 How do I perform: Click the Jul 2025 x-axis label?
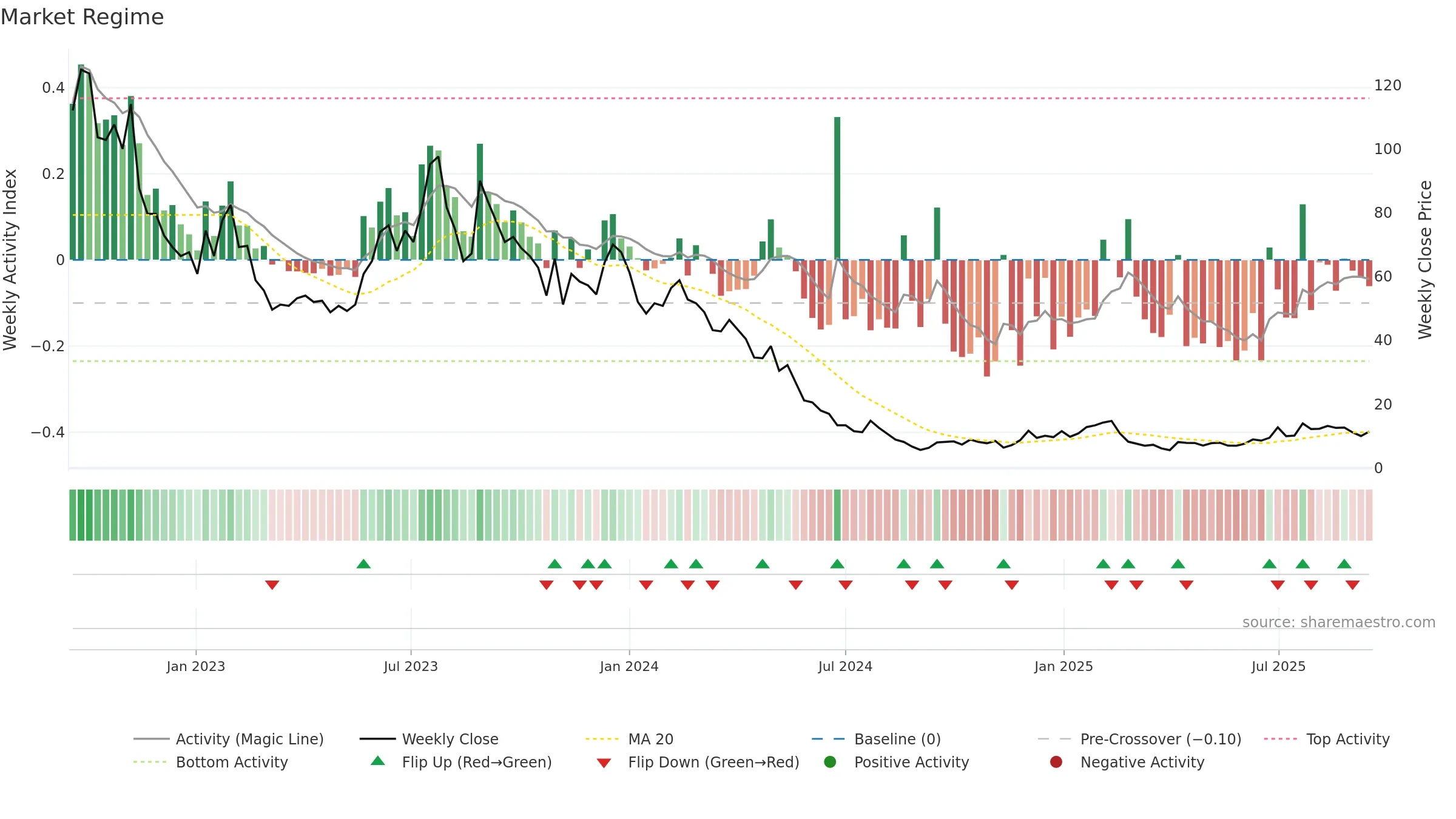(1278, 666)
